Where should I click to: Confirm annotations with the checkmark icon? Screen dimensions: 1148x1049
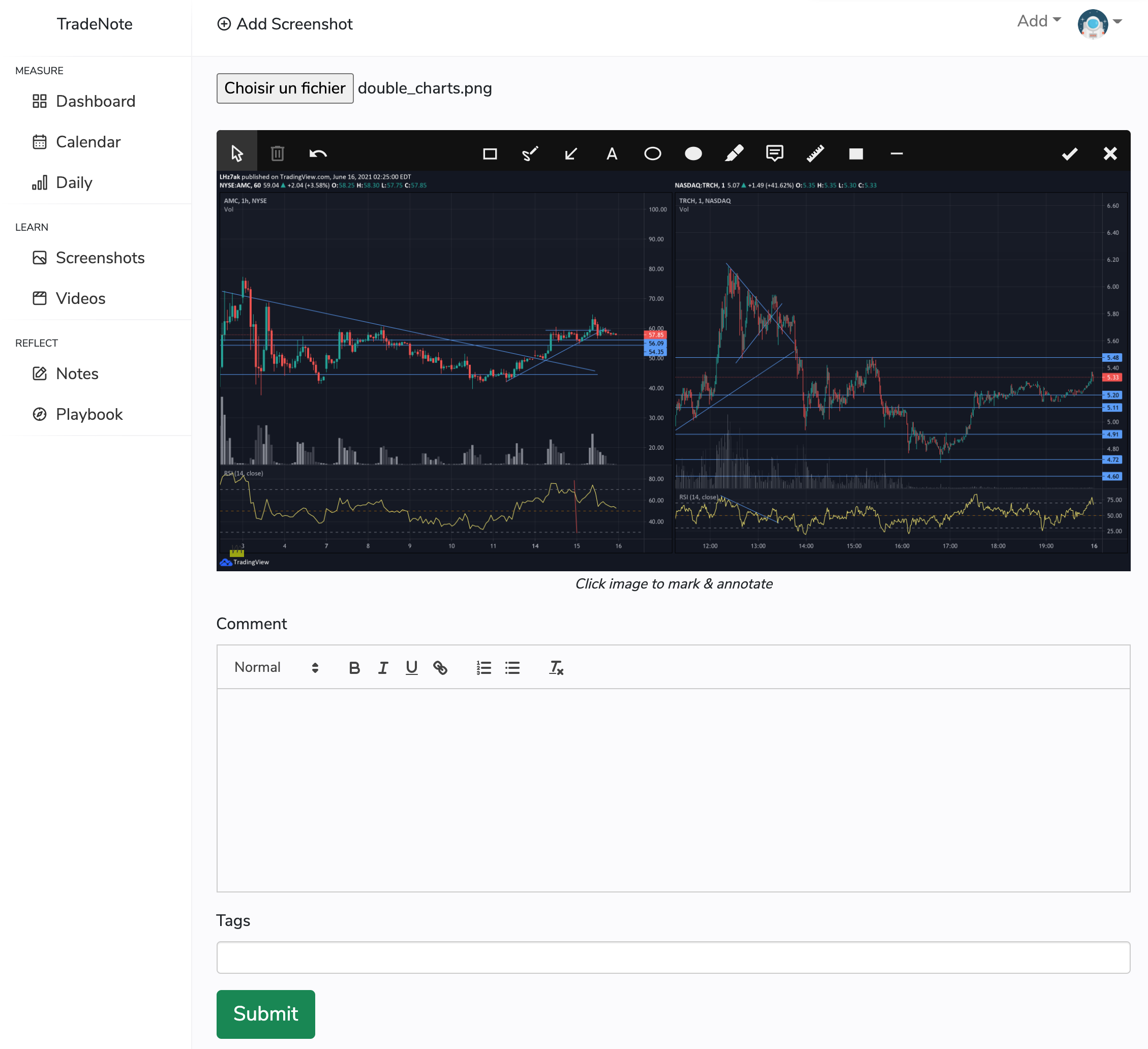click(x=1069, y=152)
